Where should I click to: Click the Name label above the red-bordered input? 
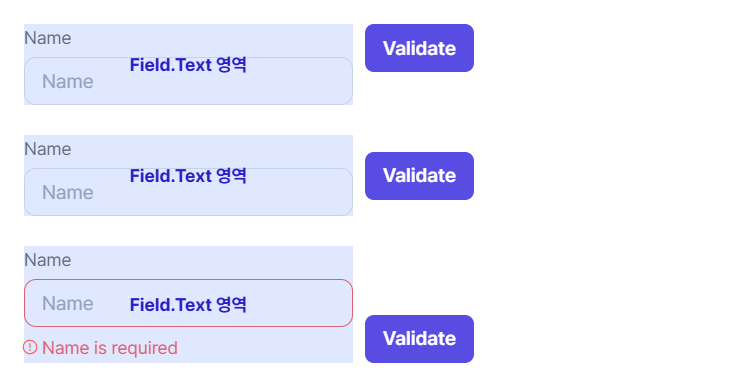(x=47, y=260)
